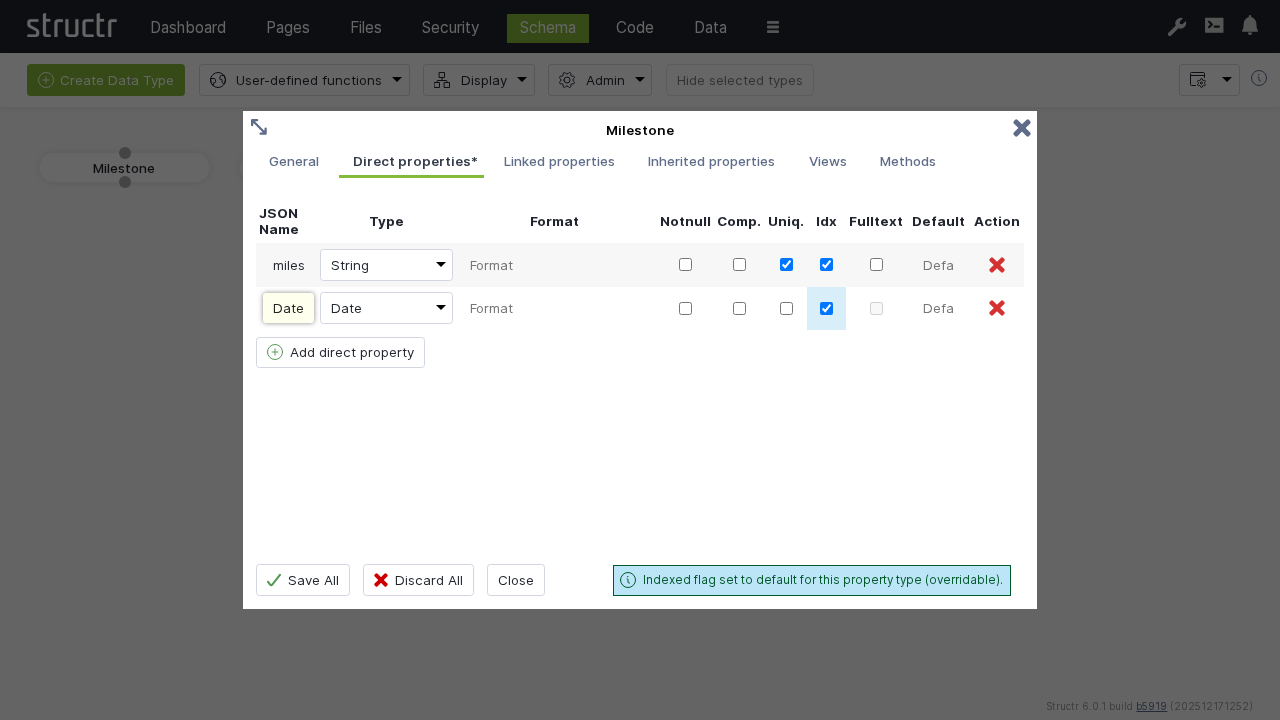
Task: Open the admin console terminal icon
Action: [x=1214, y=26]
